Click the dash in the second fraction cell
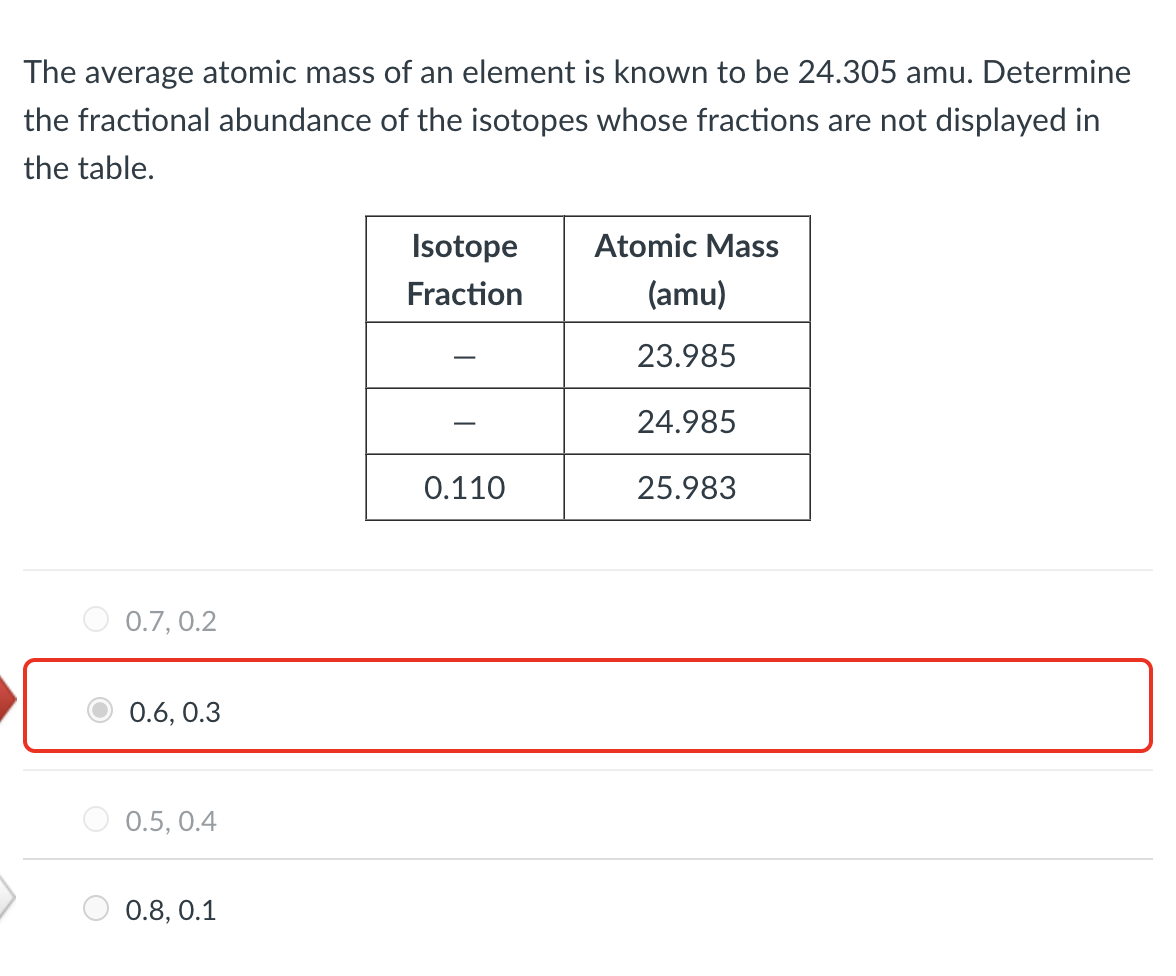 (464, 421)
